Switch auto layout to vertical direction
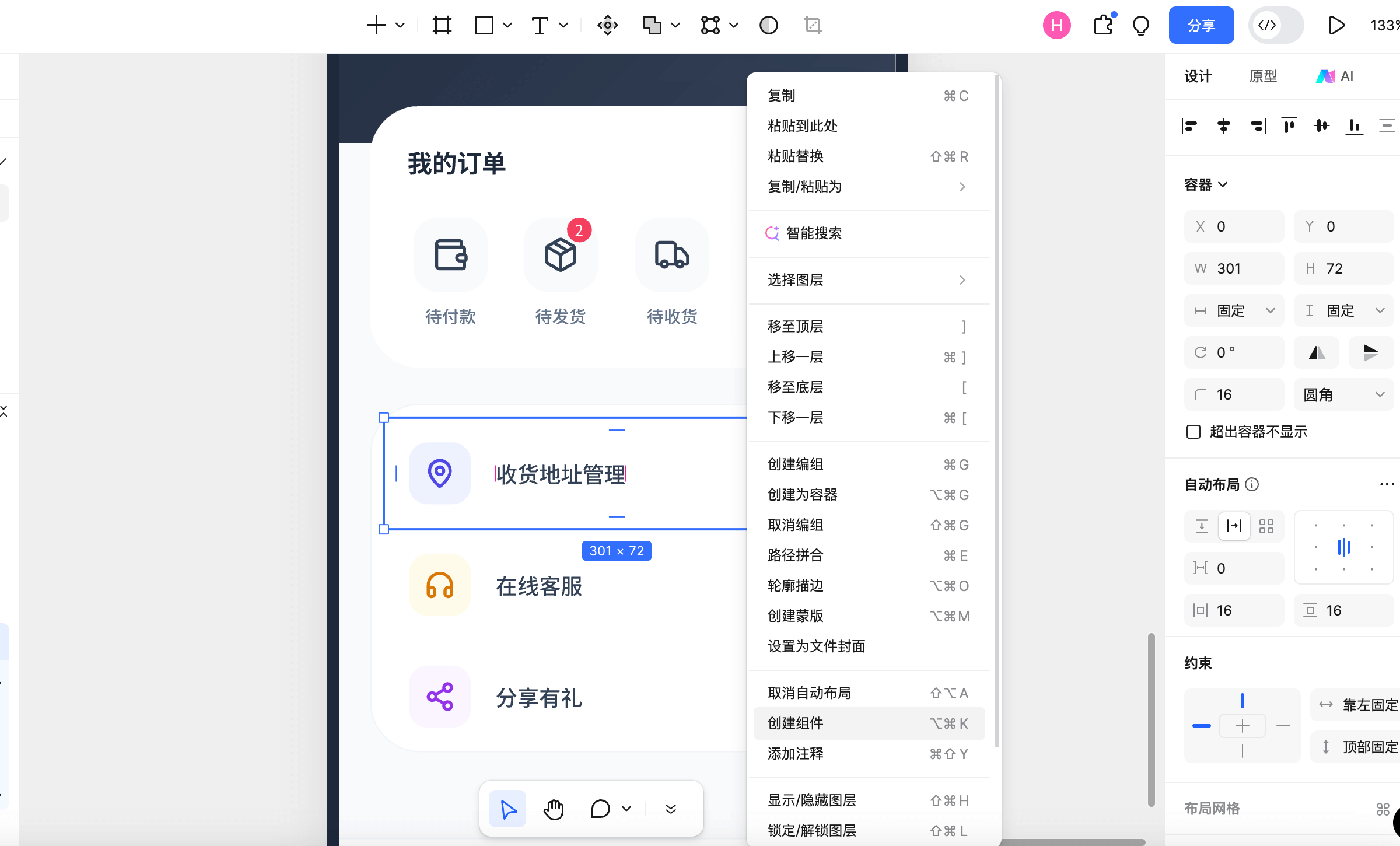Image resolution: width=1400 pixels, height=846 pixels. pos(1202,526)
